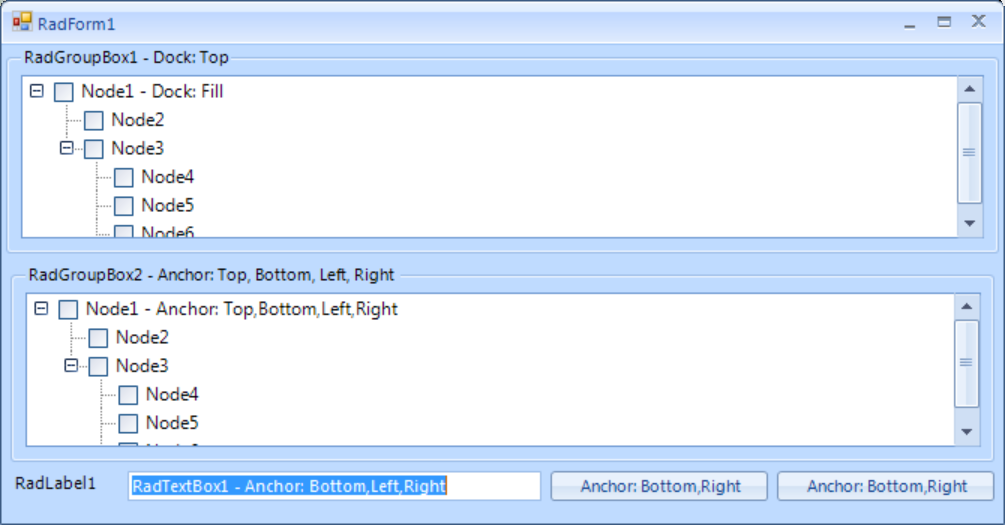Click scrollbar thumb in RadGroupBox2 tree
The height and width of the screenshot is (525, 1005).
966,363
